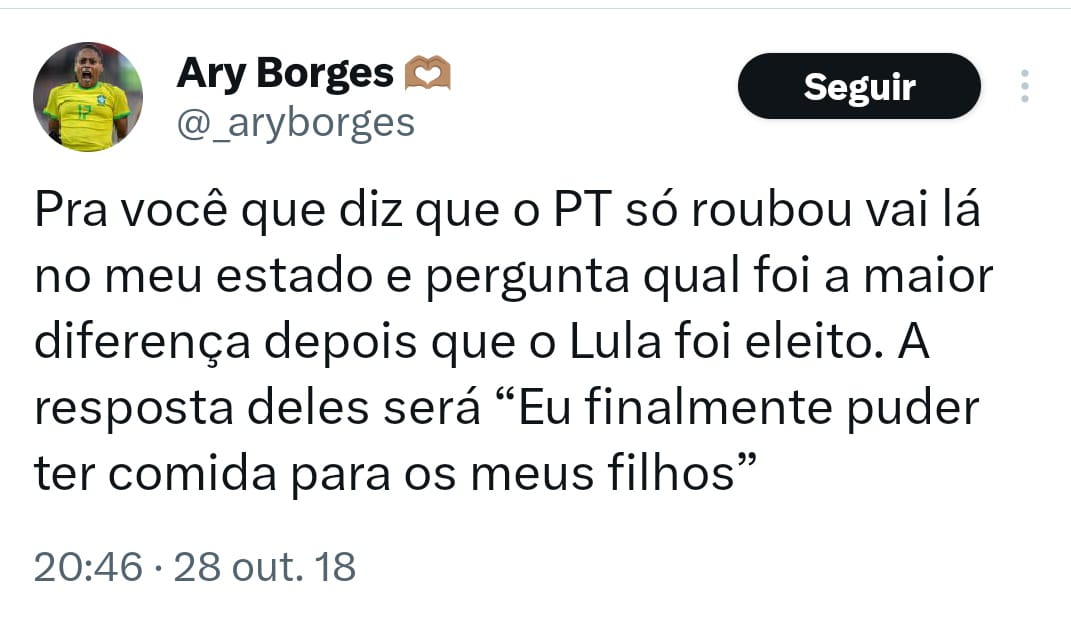Click the heart hands emoji beside the name
The image size is (1071, 624).
coord(428,73)
